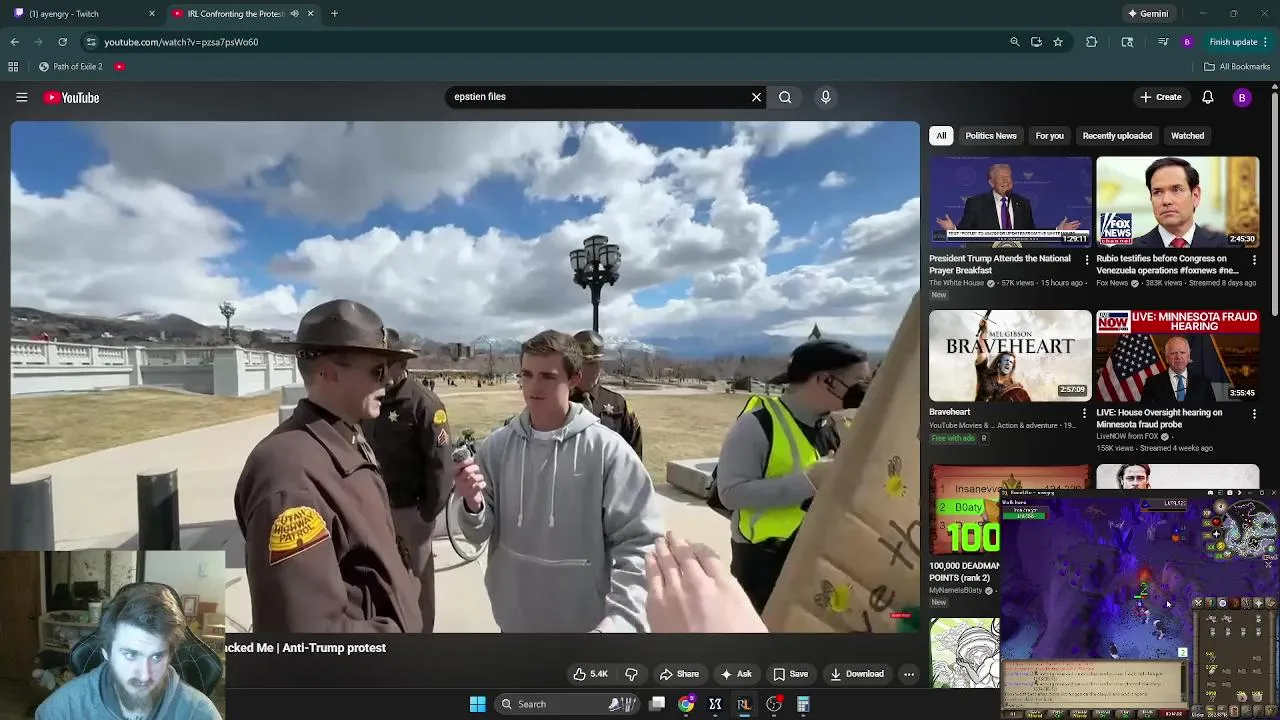Open the YouTube bookmark icon in bookmarks bar
Viewport: 1280px width, 720px height.
[119, 67]
